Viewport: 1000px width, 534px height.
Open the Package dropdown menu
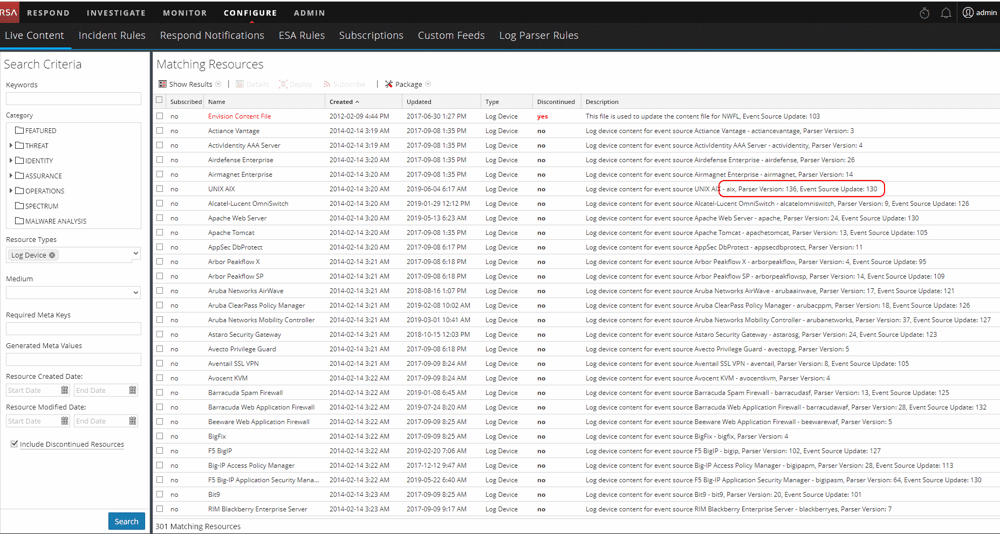click(408, 84)
